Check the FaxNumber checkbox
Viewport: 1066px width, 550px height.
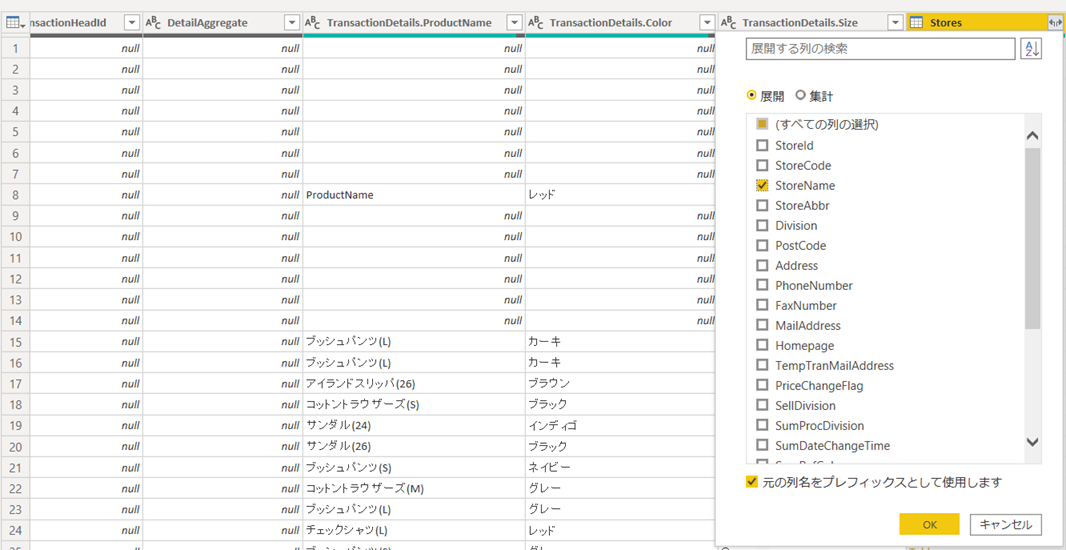[762, 305]
